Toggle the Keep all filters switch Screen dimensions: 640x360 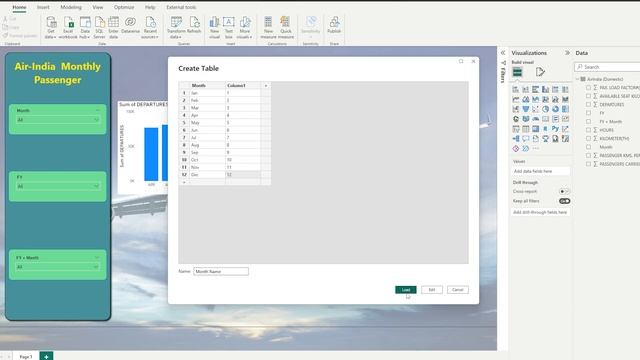tap(564, 201)
